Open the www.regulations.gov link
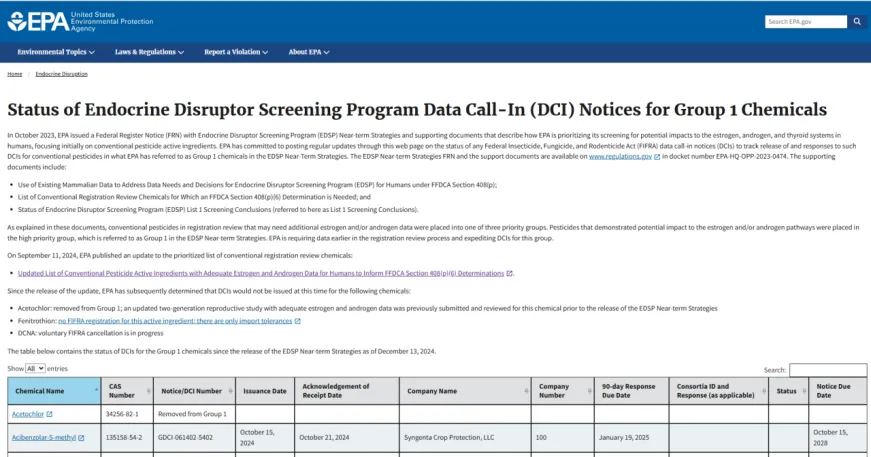The image size is (871, 457). (x=620, y=157)
